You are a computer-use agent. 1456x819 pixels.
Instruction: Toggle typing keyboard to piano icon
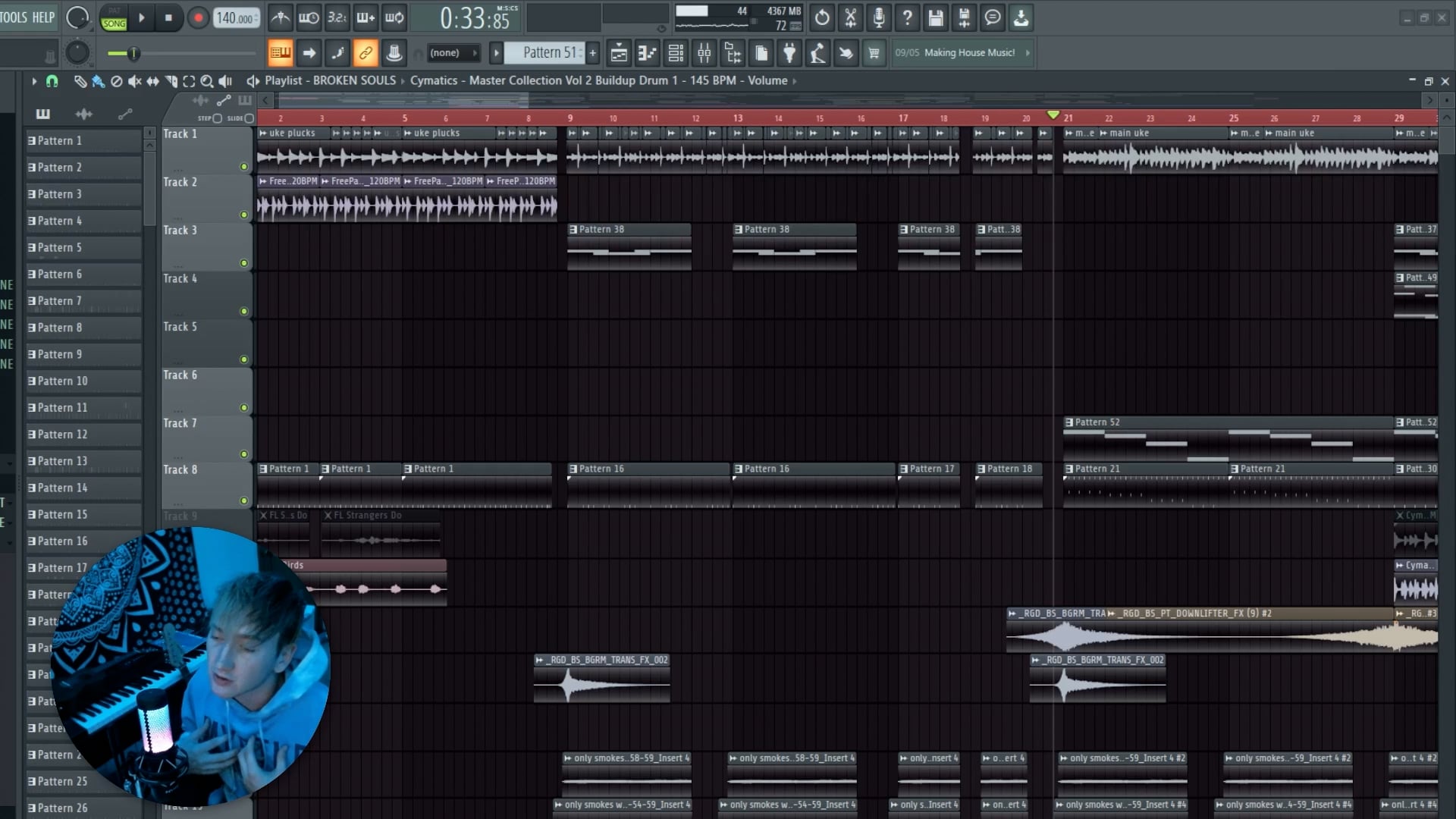point(281,53)
